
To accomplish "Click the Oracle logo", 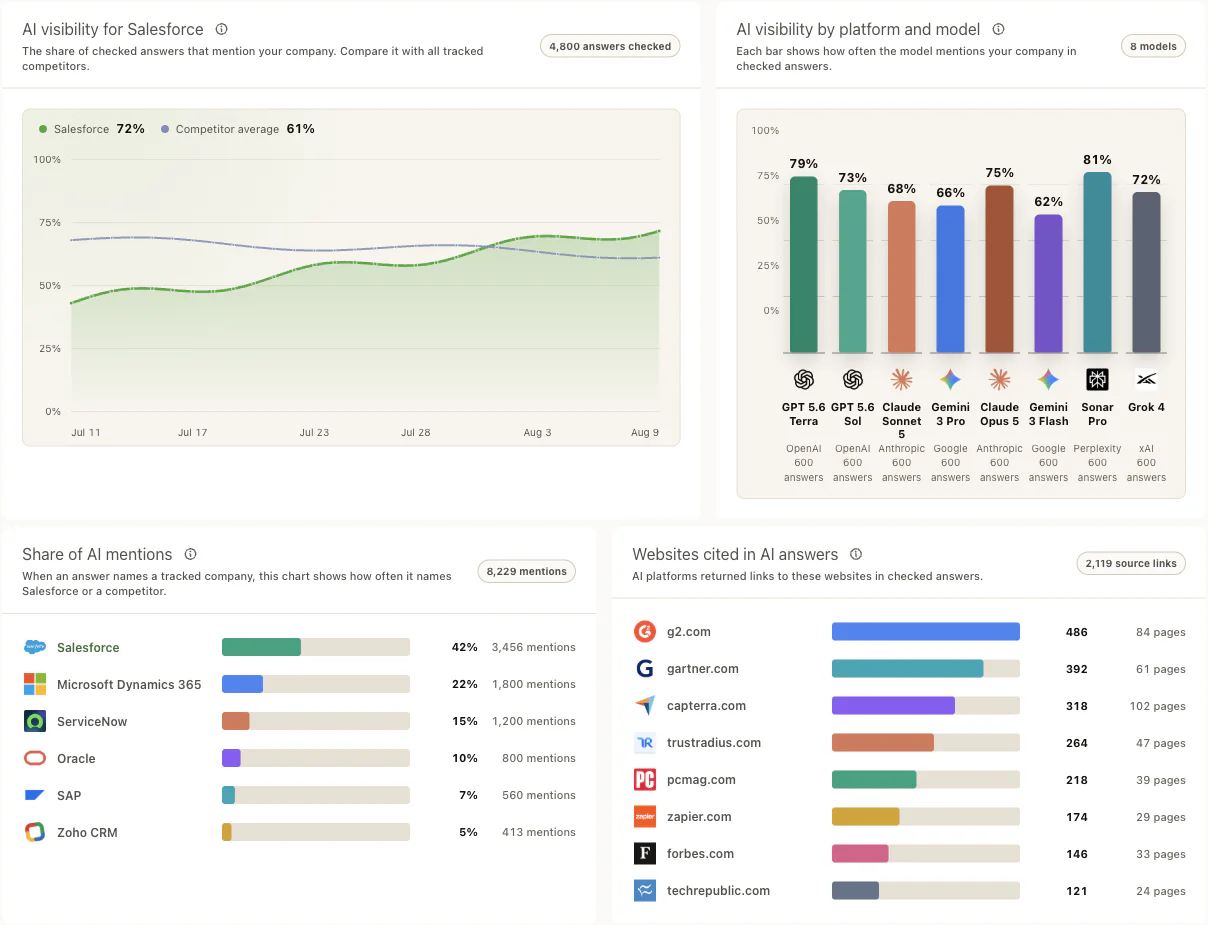I will click(x=35, y=758).
